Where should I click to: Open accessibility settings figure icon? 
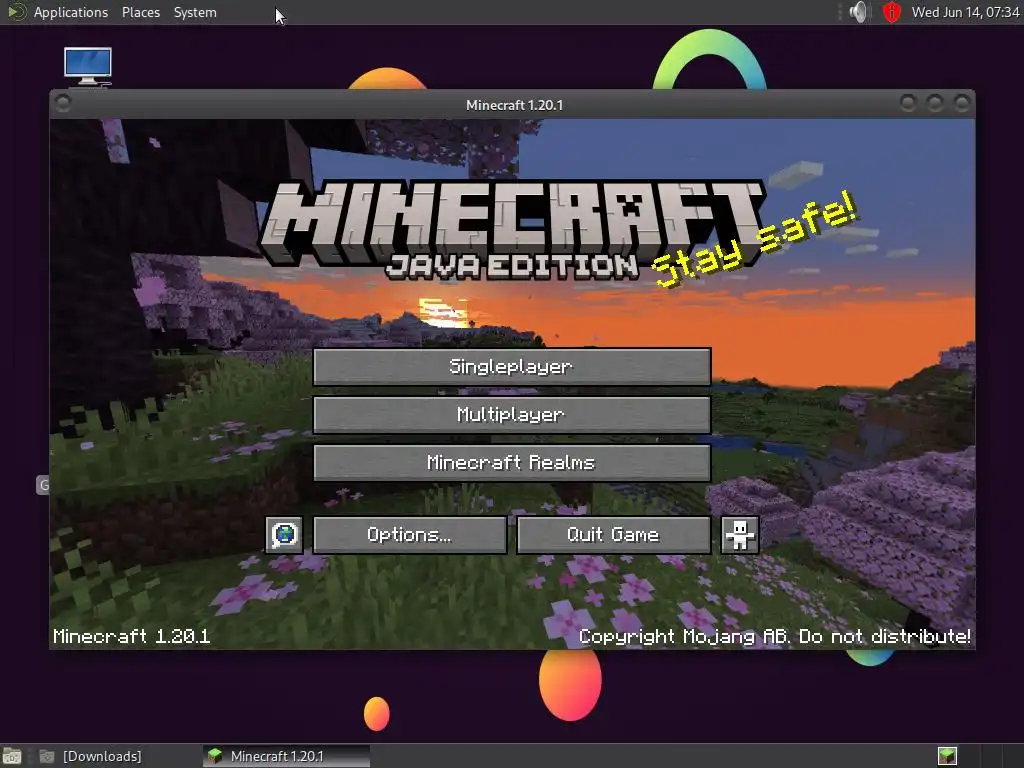[739, 535]
